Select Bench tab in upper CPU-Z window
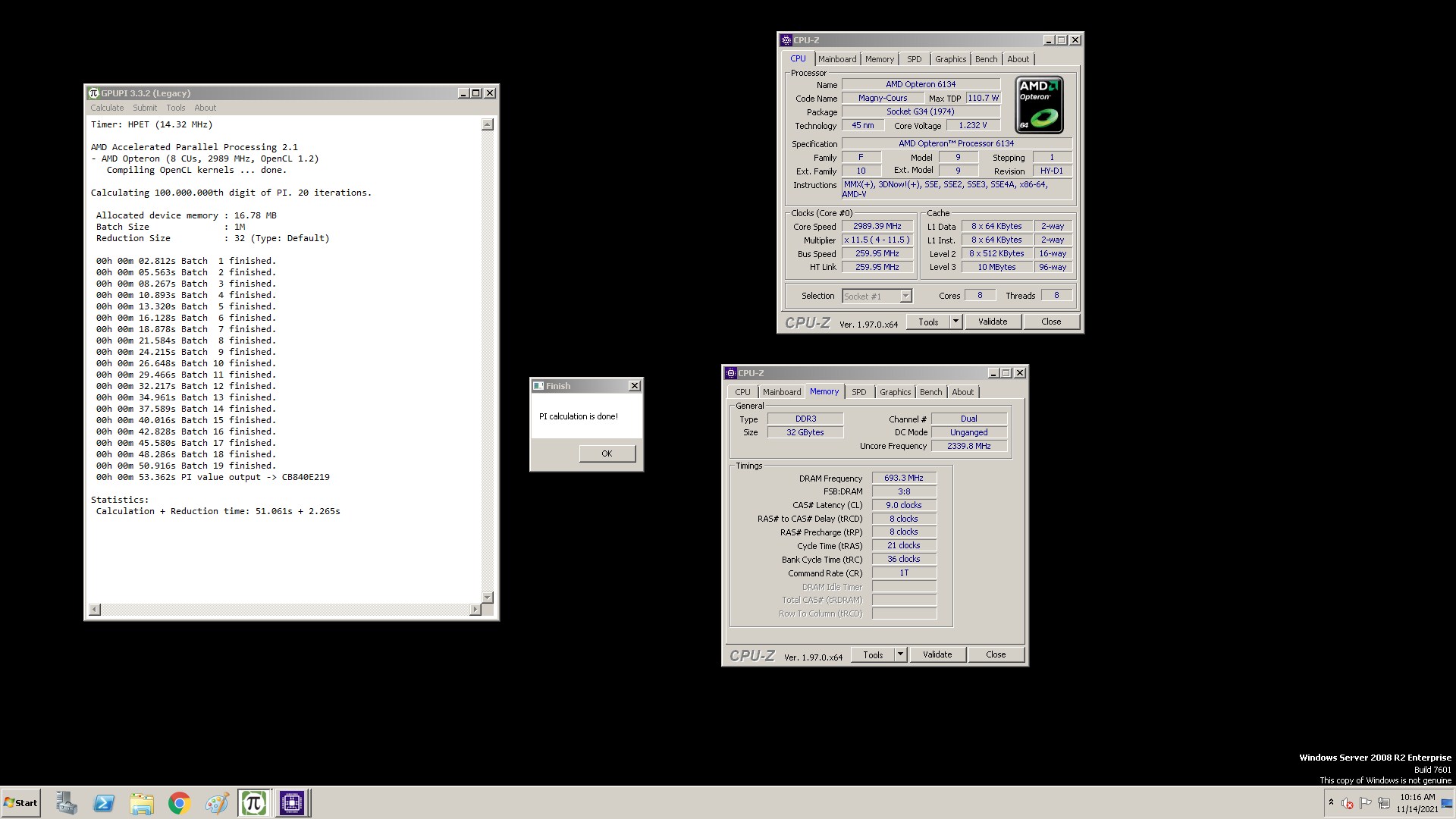Screen dimensions: 1456x819 pos(986,59)
